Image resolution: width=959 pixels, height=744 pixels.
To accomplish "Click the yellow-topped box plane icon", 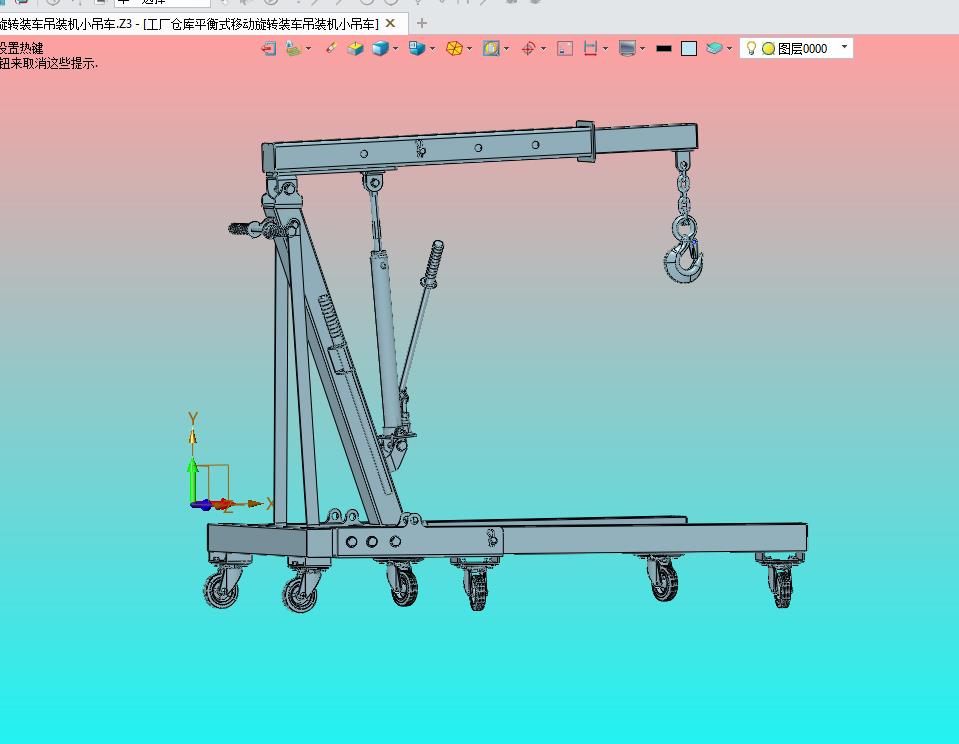I will pyautogui.click(x=355, y=48).
